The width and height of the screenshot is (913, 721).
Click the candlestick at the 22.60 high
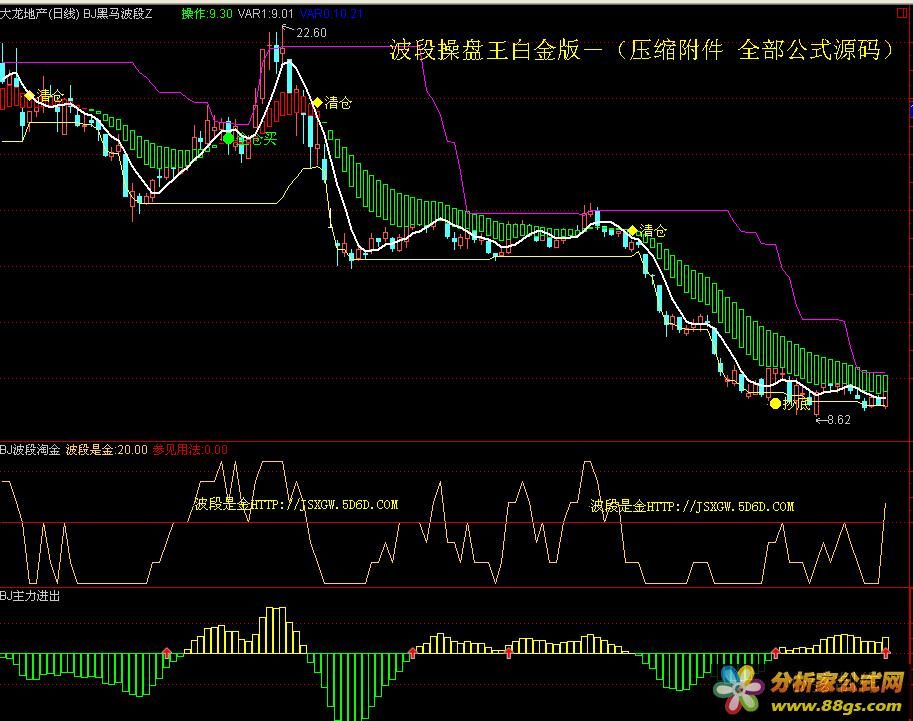[282, 52]
